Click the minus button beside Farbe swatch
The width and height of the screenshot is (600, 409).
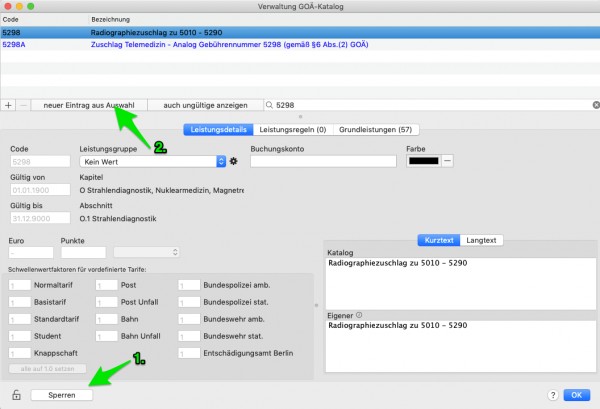447,161
